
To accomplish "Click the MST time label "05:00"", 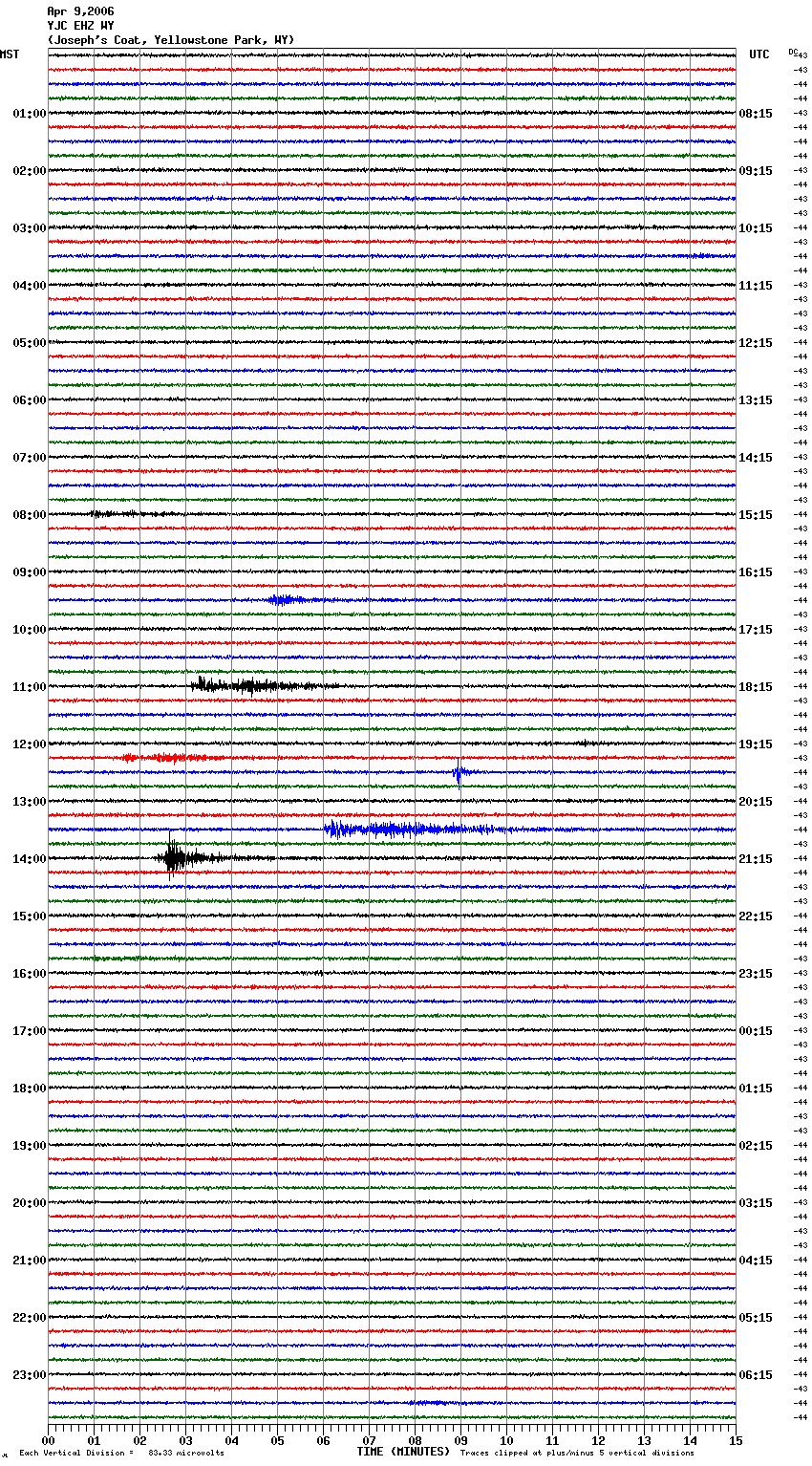I will 30,343.
